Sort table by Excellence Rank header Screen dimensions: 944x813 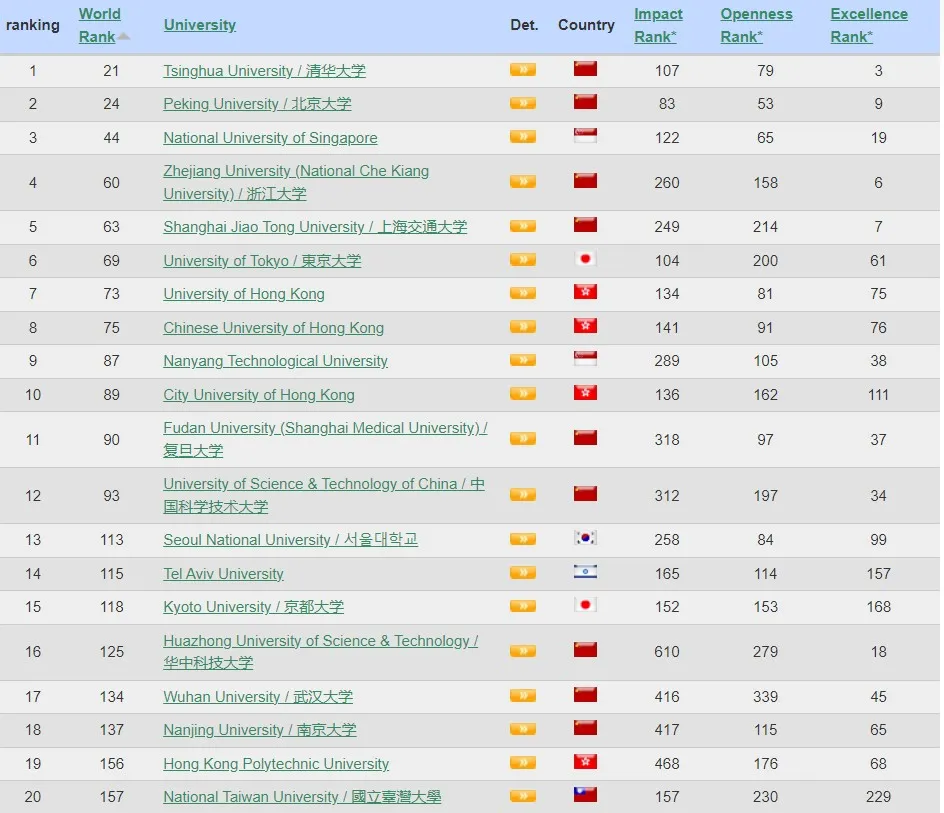click(x=869, y=25)
